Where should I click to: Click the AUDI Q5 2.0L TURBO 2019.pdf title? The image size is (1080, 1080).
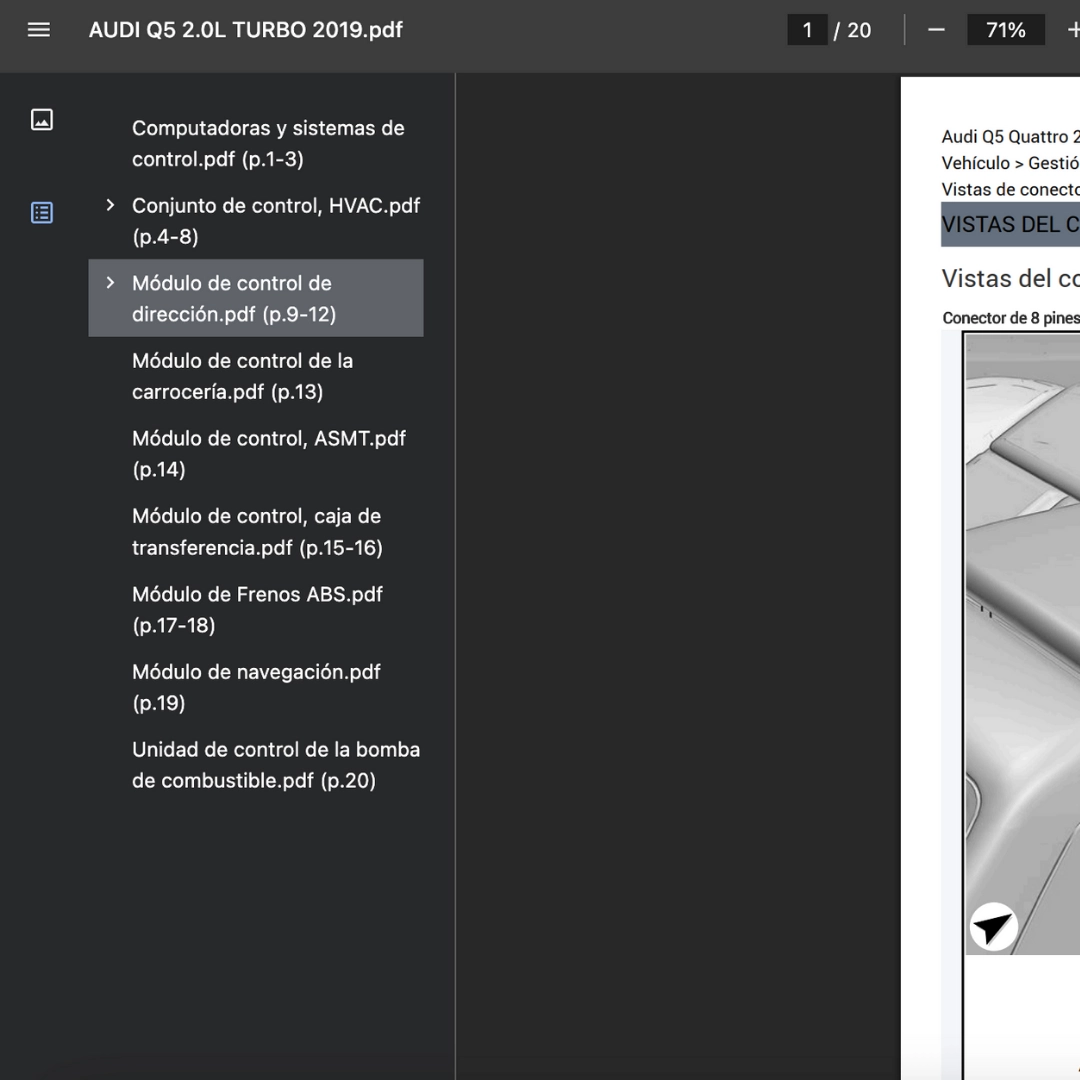(x=245, y=30)
